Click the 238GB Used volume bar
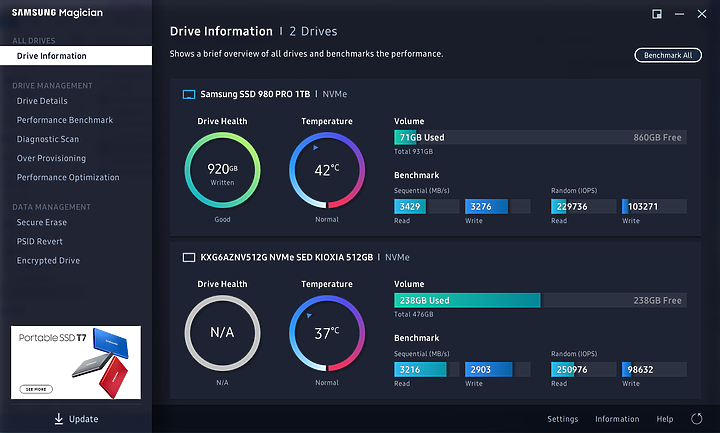 540,300
